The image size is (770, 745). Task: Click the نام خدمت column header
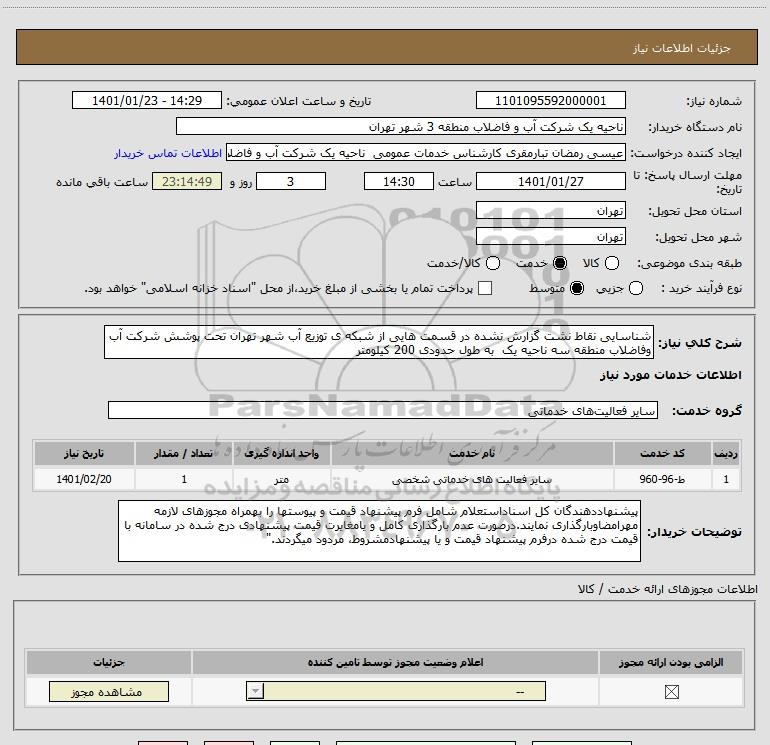(472, 453)
